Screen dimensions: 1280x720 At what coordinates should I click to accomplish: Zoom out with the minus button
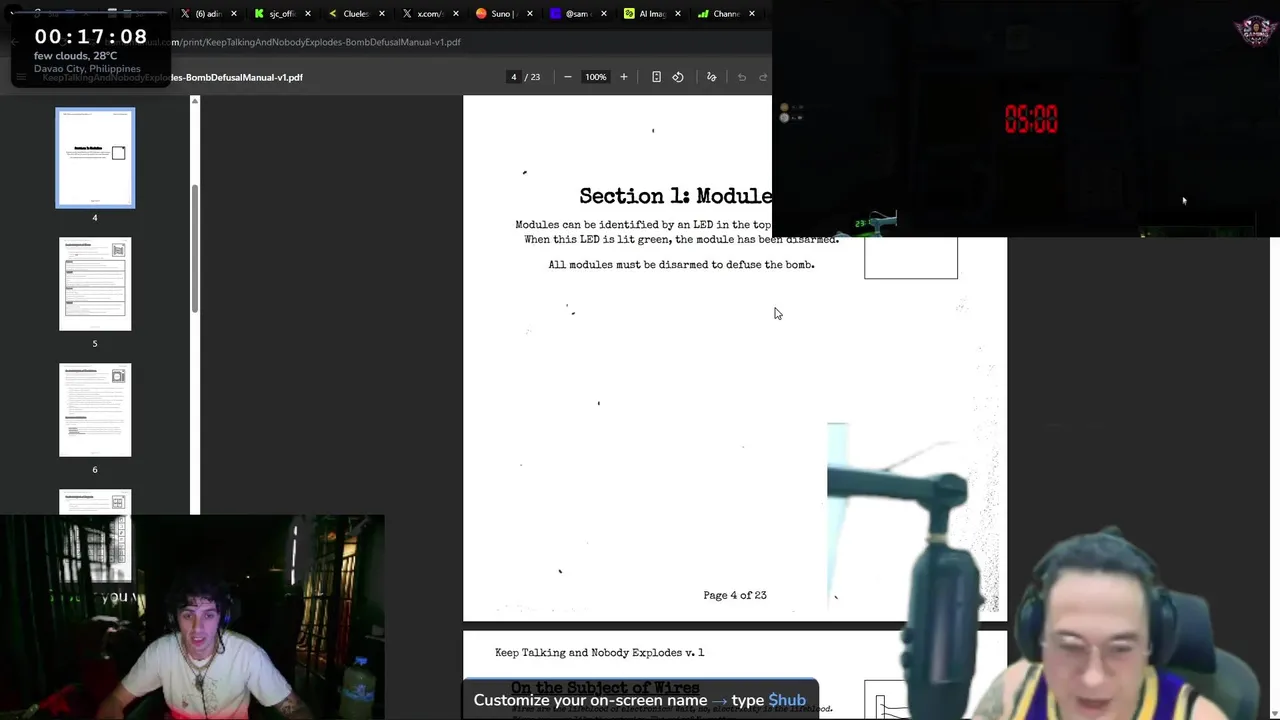click(x=567, y=77)
